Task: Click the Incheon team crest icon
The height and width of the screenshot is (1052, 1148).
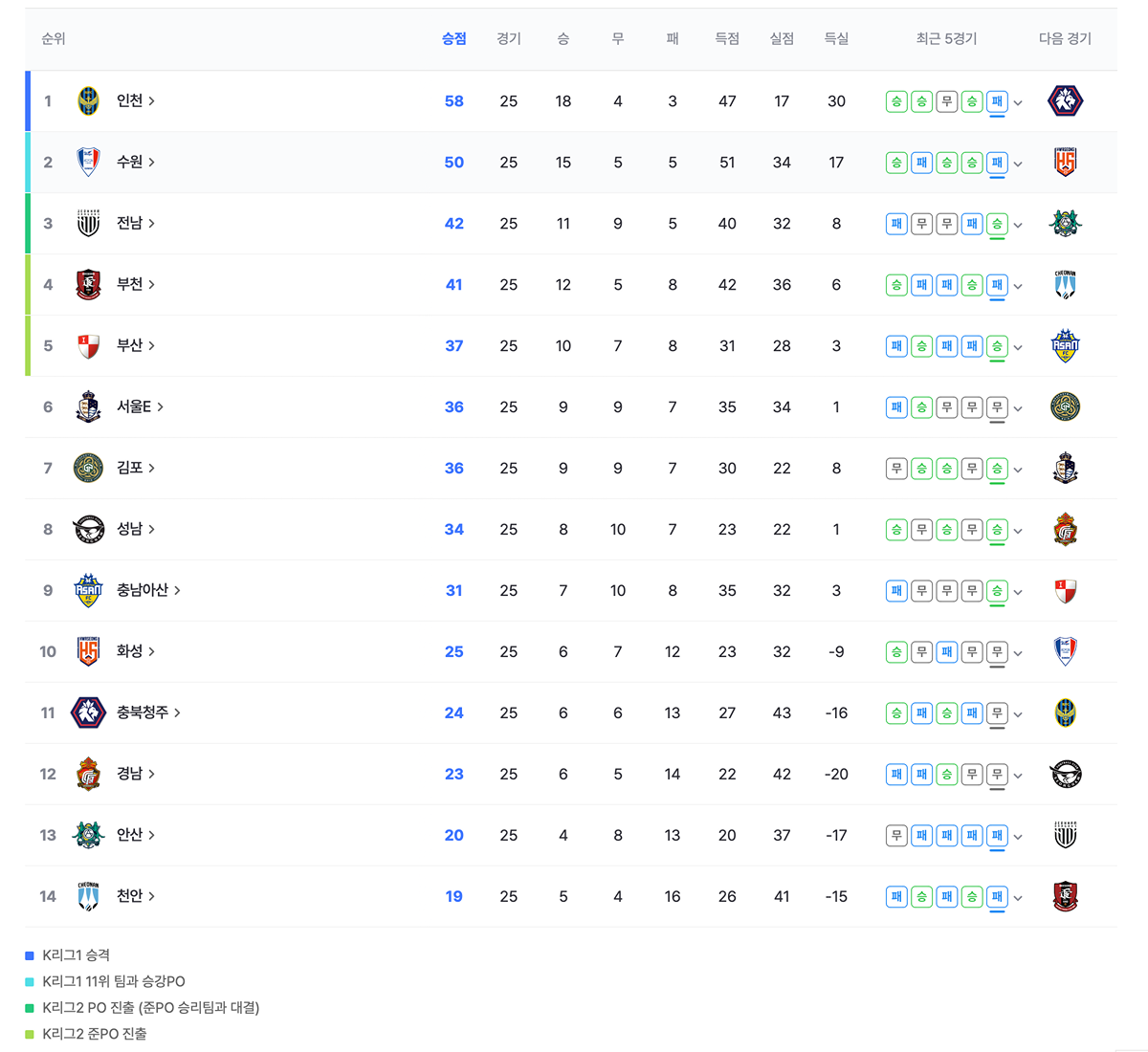Action: [88, 100]
